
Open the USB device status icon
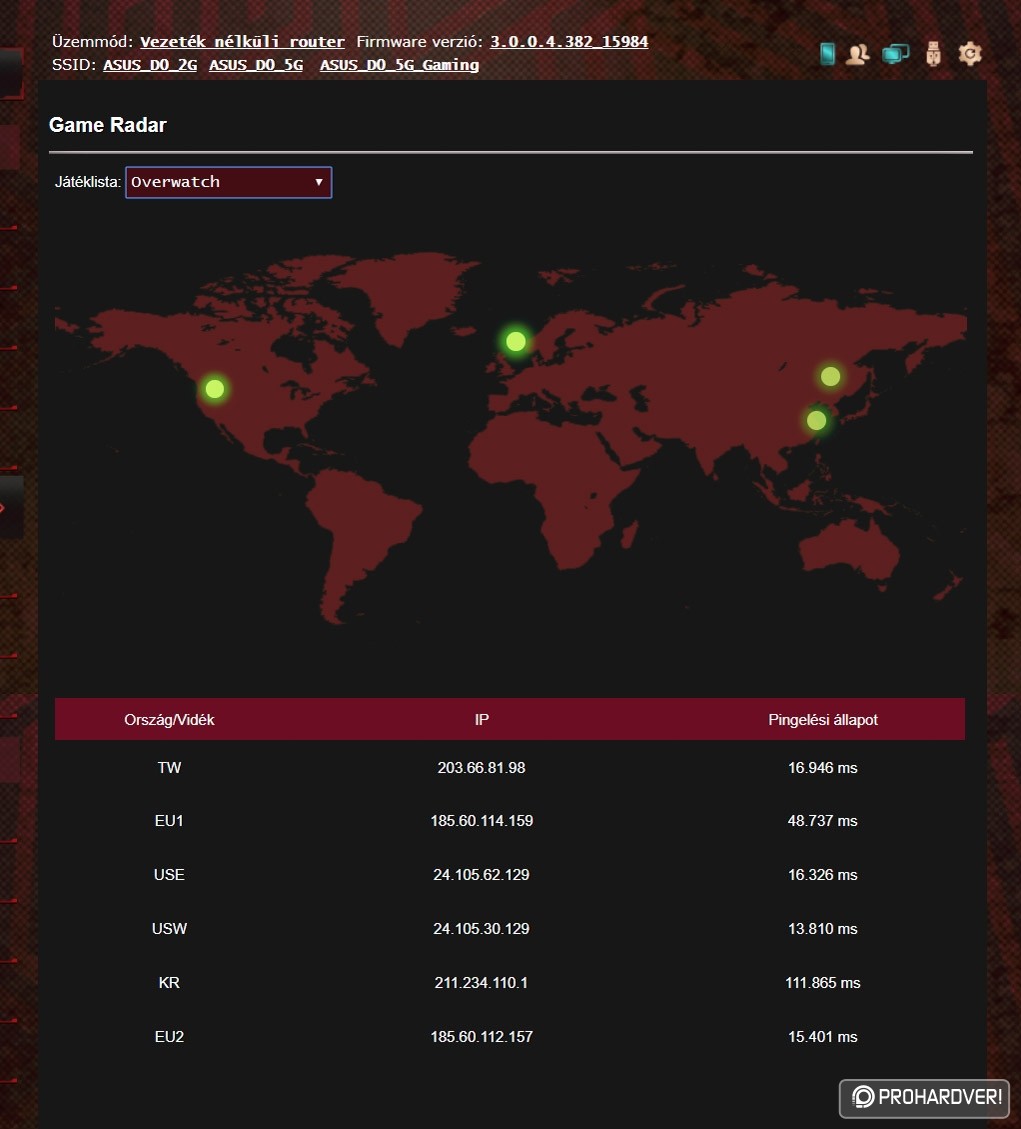[x=933, y=54]
